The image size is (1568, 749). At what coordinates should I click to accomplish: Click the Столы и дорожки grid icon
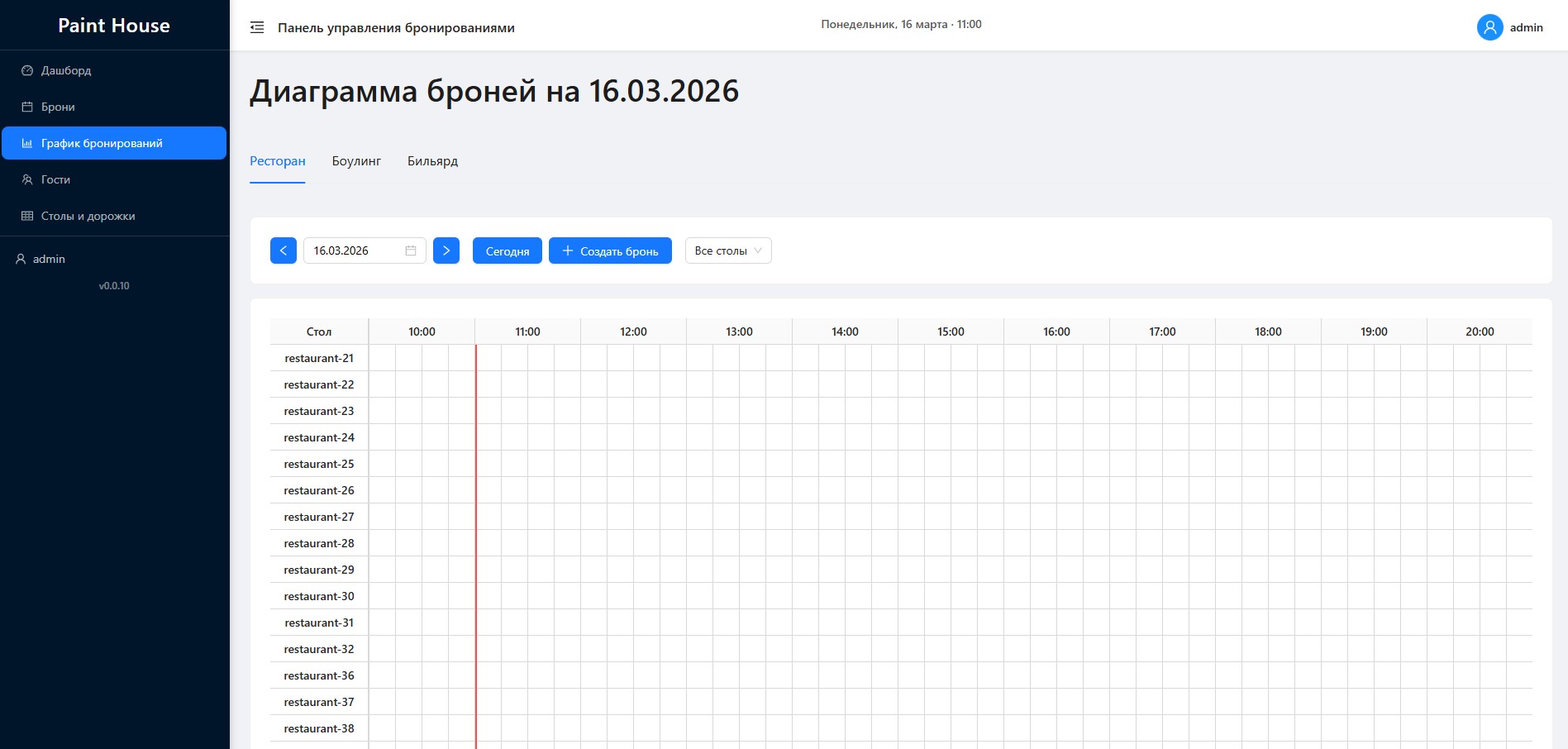(27, 216)
